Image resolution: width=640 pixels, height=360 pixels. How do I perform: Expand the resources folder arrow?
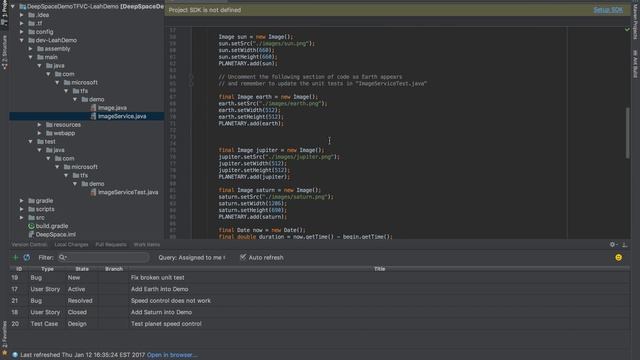click(x=40, y=124)
